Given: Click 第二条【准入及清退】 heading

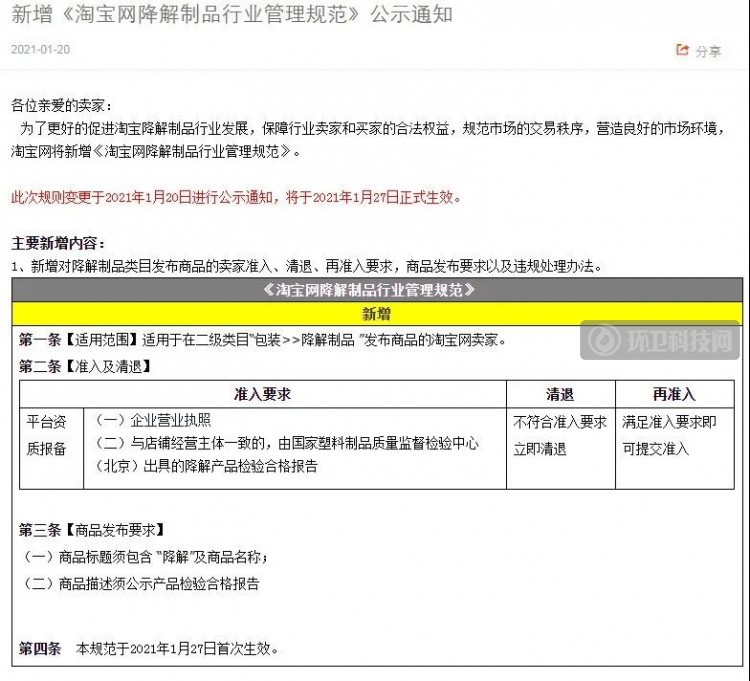Looking at the screenshot, I should pyautogui.click(x=85, y=366).
